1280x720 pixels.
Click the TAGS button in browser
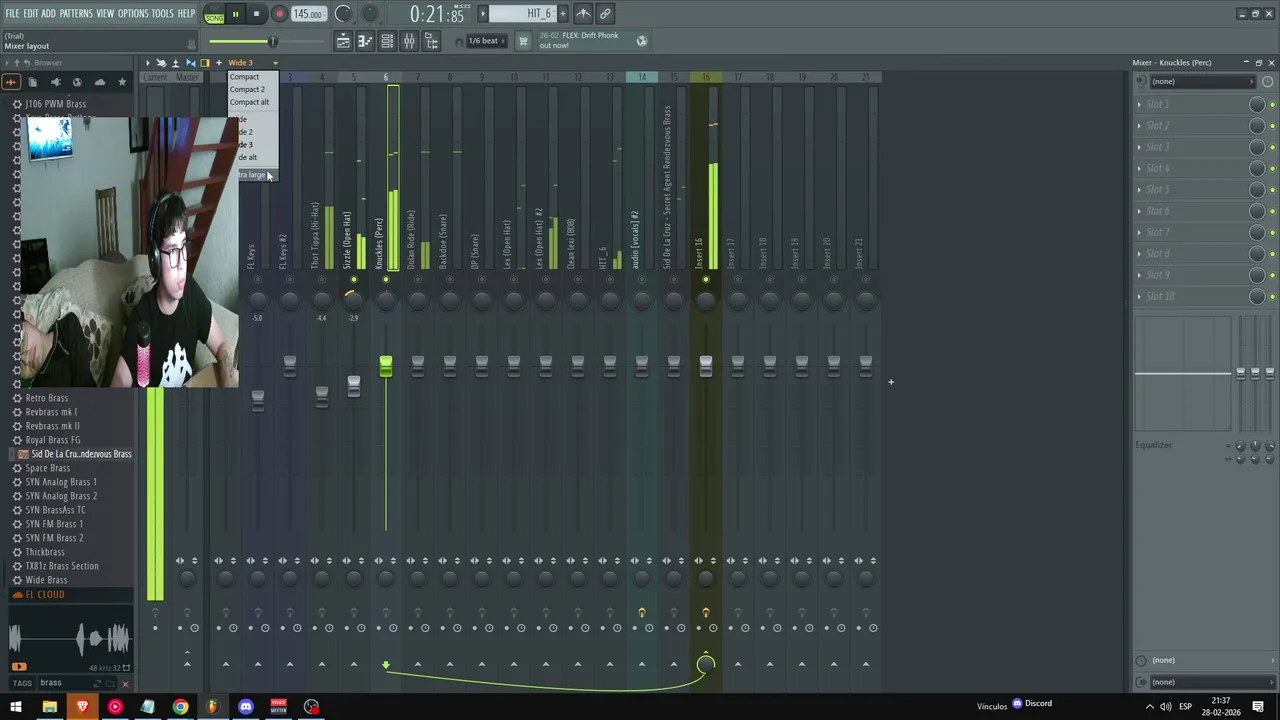21,683
